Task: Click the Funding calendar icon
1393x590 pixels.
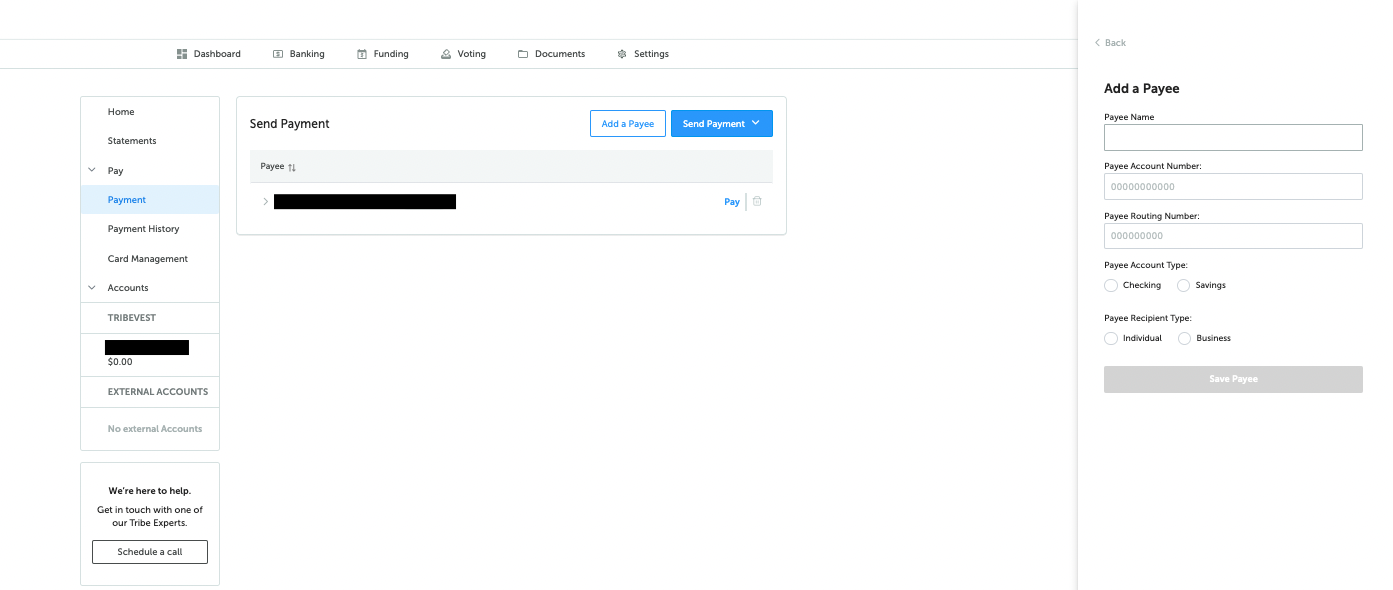Action: click(362, 54)
